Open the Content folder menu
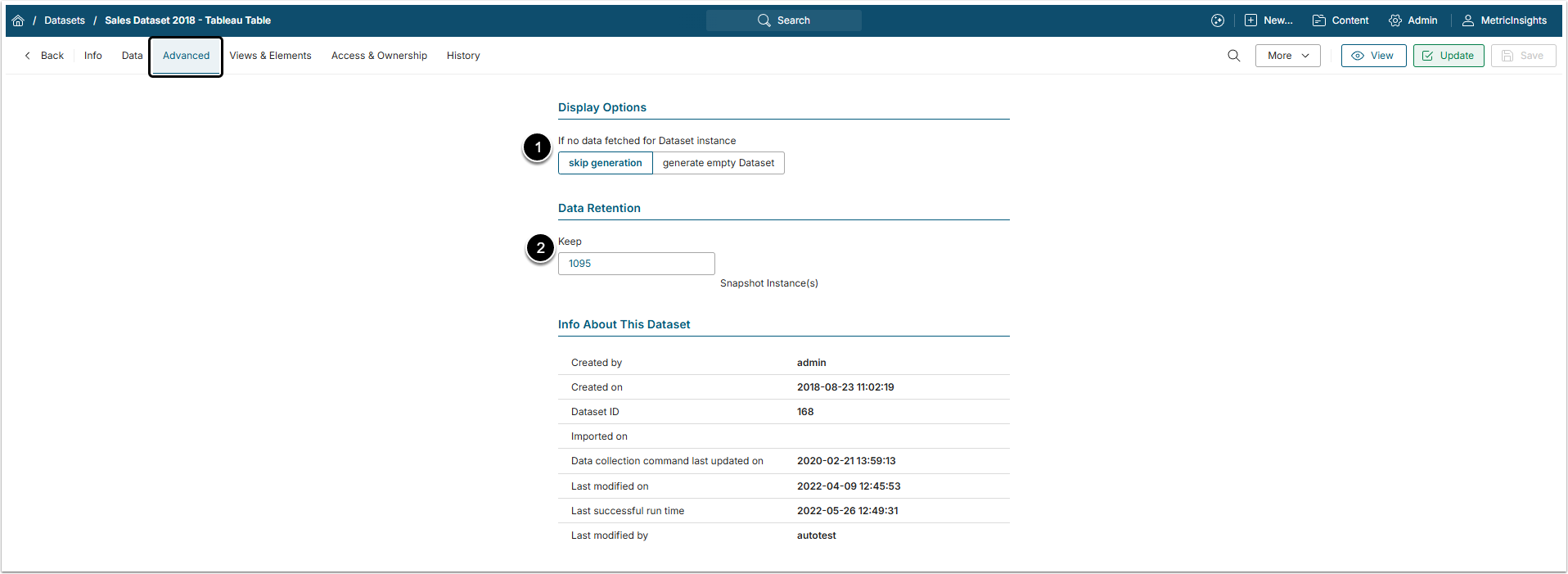This screenshot has height=574, width=1568. [1340, 20]
